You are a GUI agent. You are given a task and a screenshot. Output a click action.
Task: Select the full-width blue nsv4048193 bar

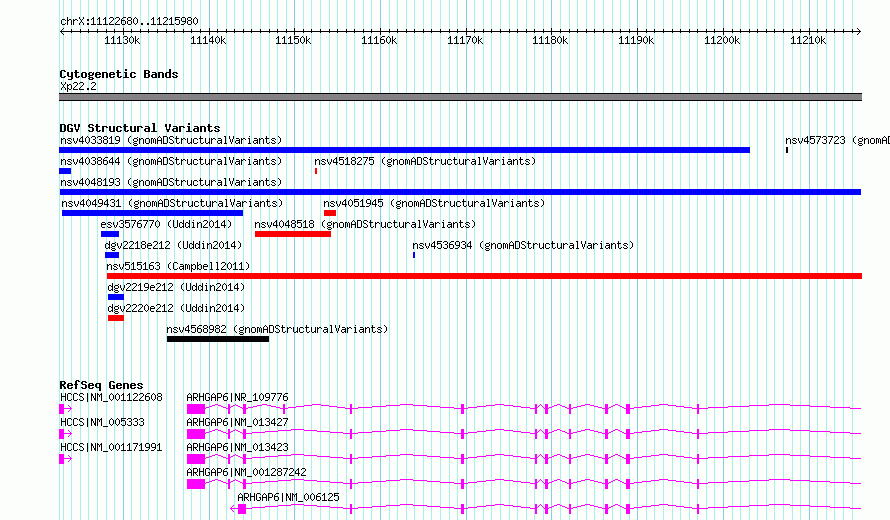tap(460, 192)
